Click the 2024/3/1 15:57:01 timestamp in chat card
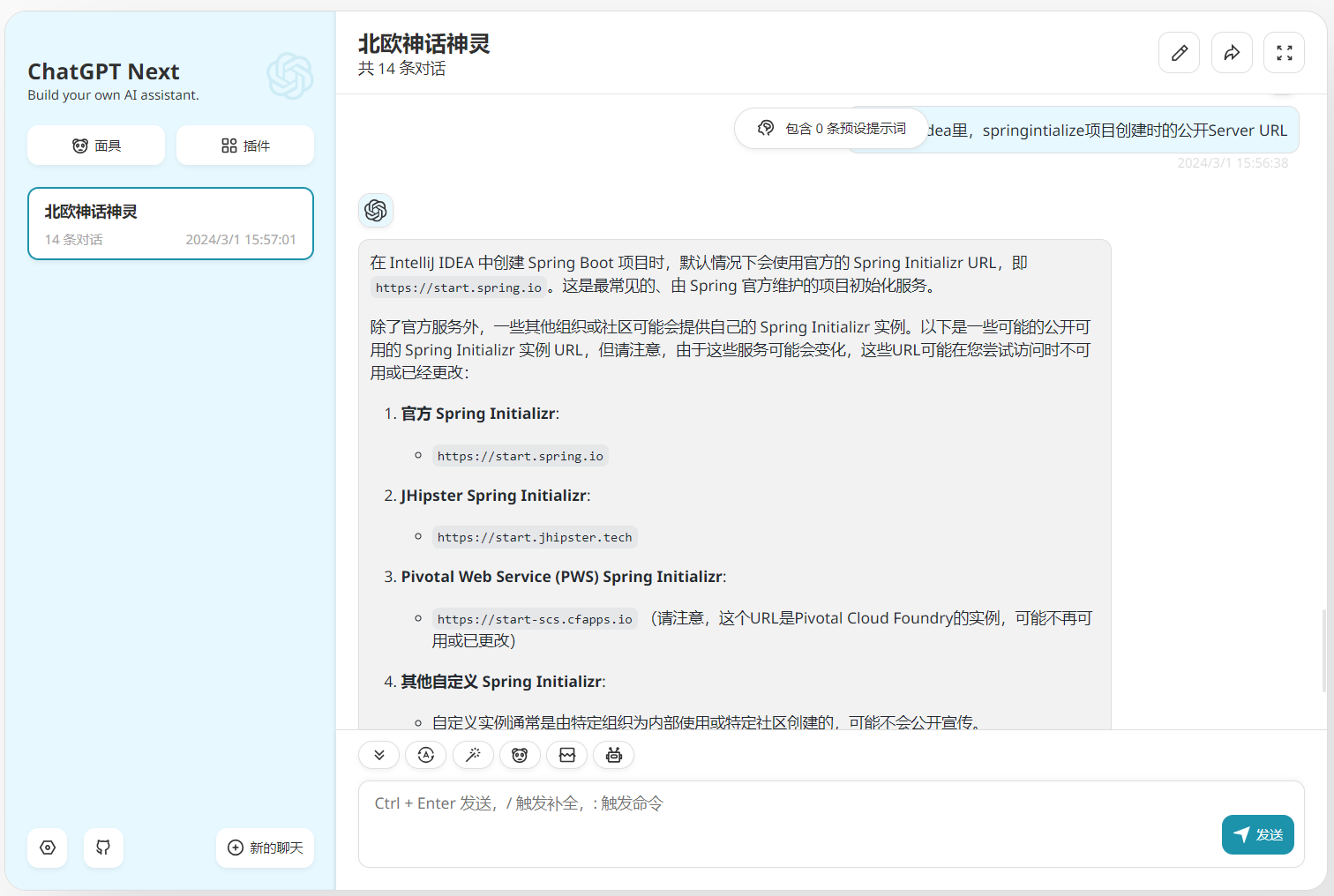 coord(241,240)
